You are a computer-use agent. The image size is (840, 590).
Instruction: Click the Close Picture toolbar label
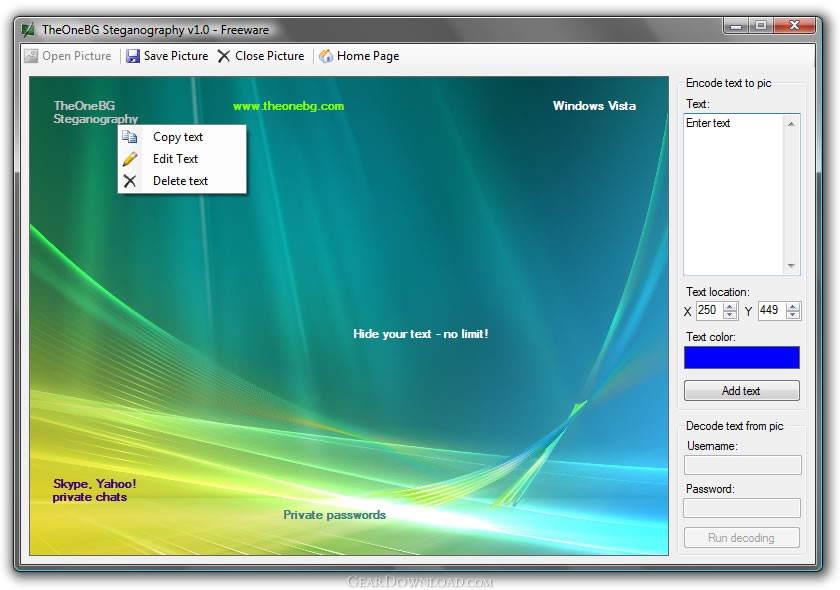269,56
